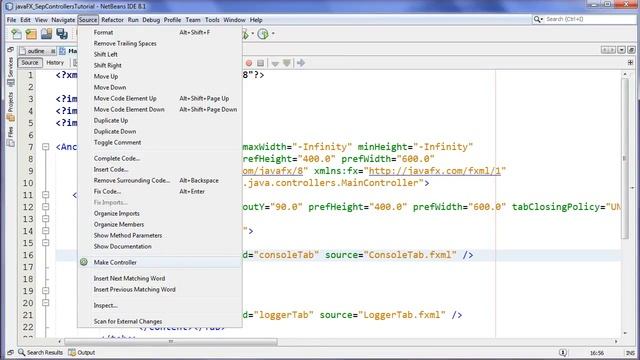Viewport: 640px width, 360px height.
Task: Click the Open Project toolbar icon
Action: [x=47, y=34]
